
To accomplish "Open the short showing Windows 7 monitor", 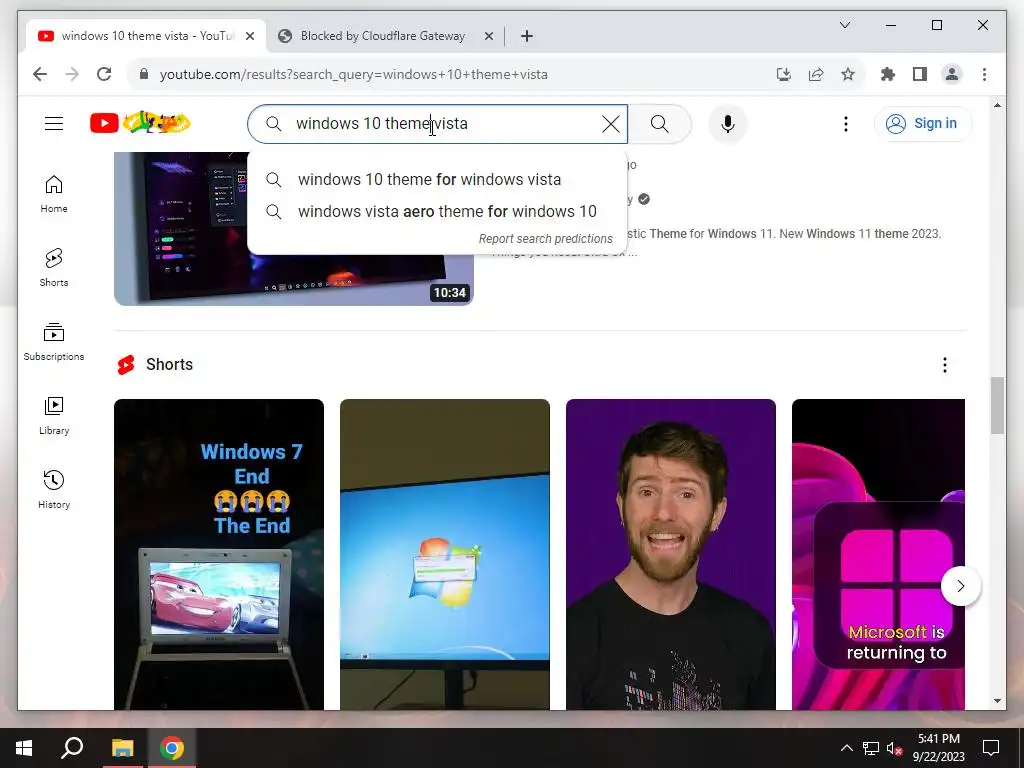I will (445, 554).
